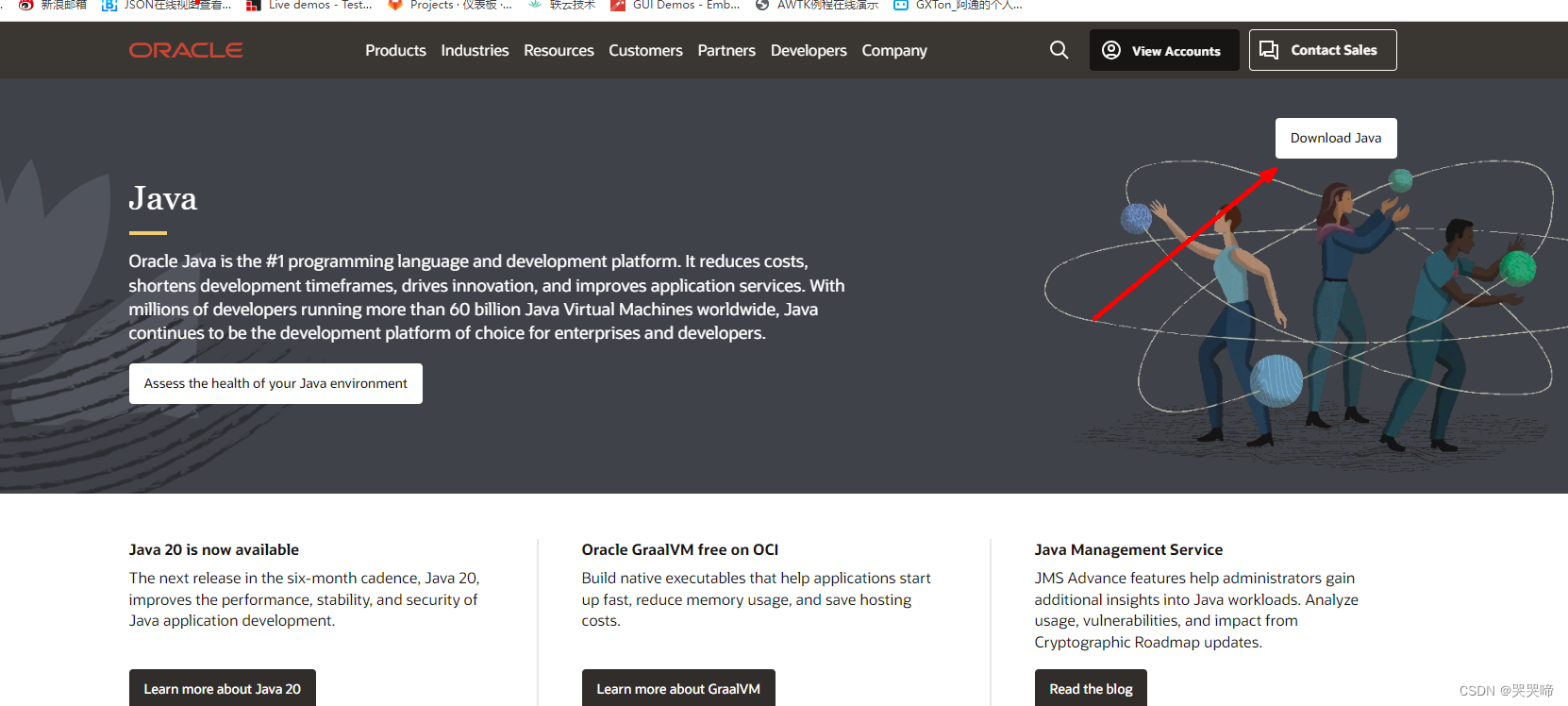Viewport: 1568px width, 706px height.
Task: Open the Projects dashboard bookmark
Action: pyautogui.click(x=450, y=5)
